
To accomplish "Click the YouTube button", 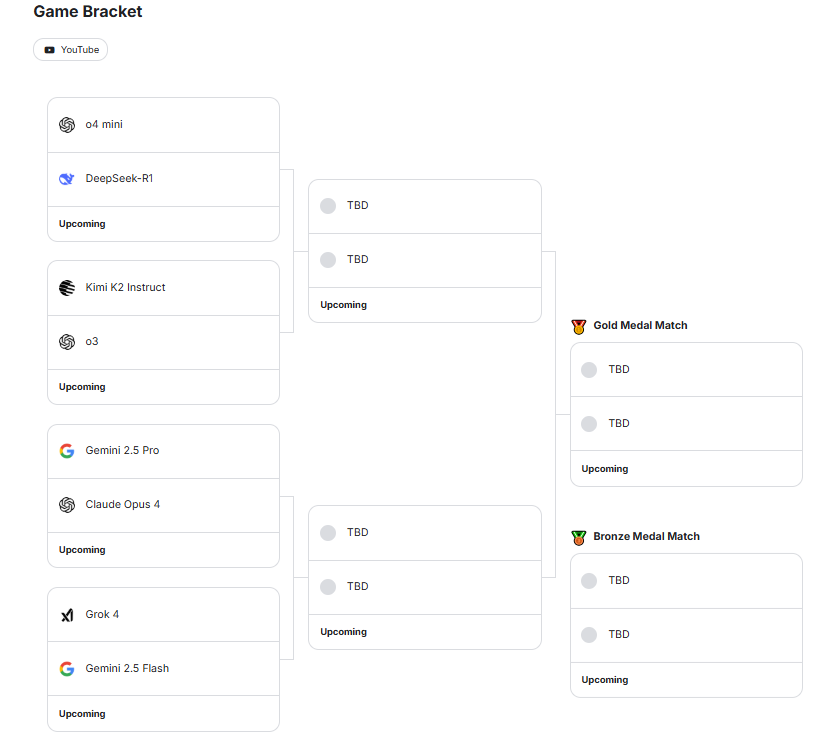I will pyautogui.click(x=70, y=49).
